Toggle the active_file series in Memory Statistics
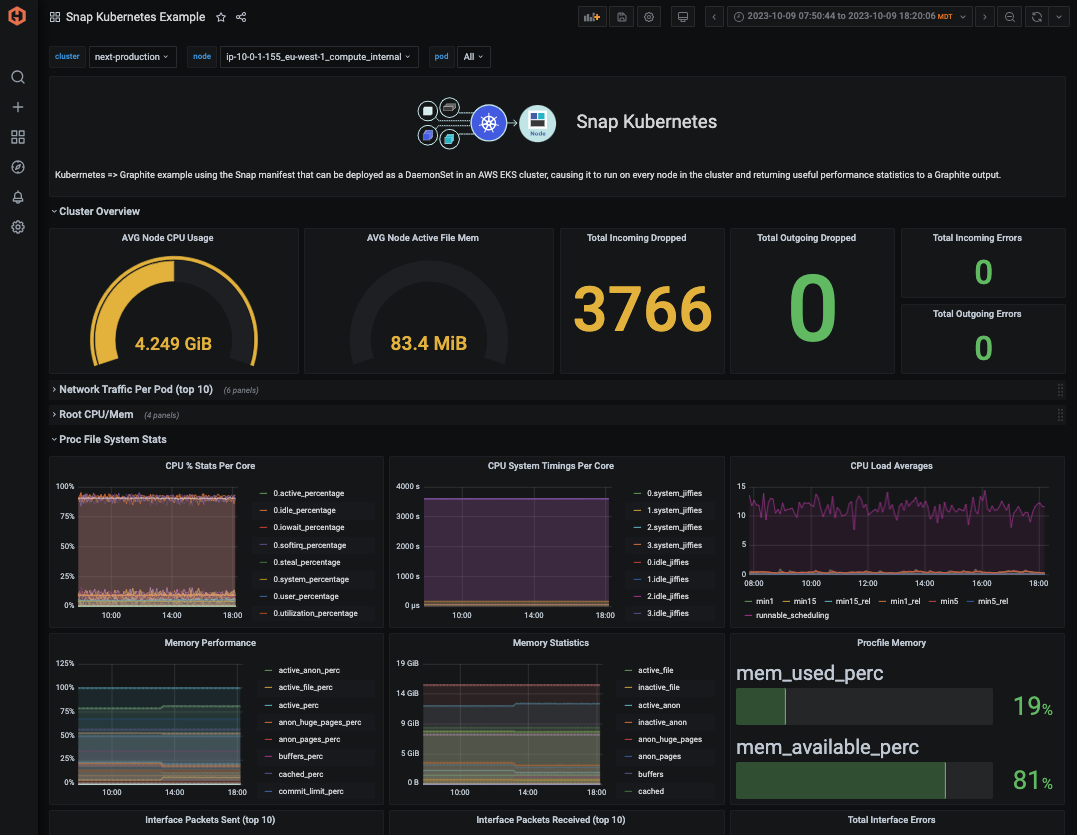 tap(656, 670)
